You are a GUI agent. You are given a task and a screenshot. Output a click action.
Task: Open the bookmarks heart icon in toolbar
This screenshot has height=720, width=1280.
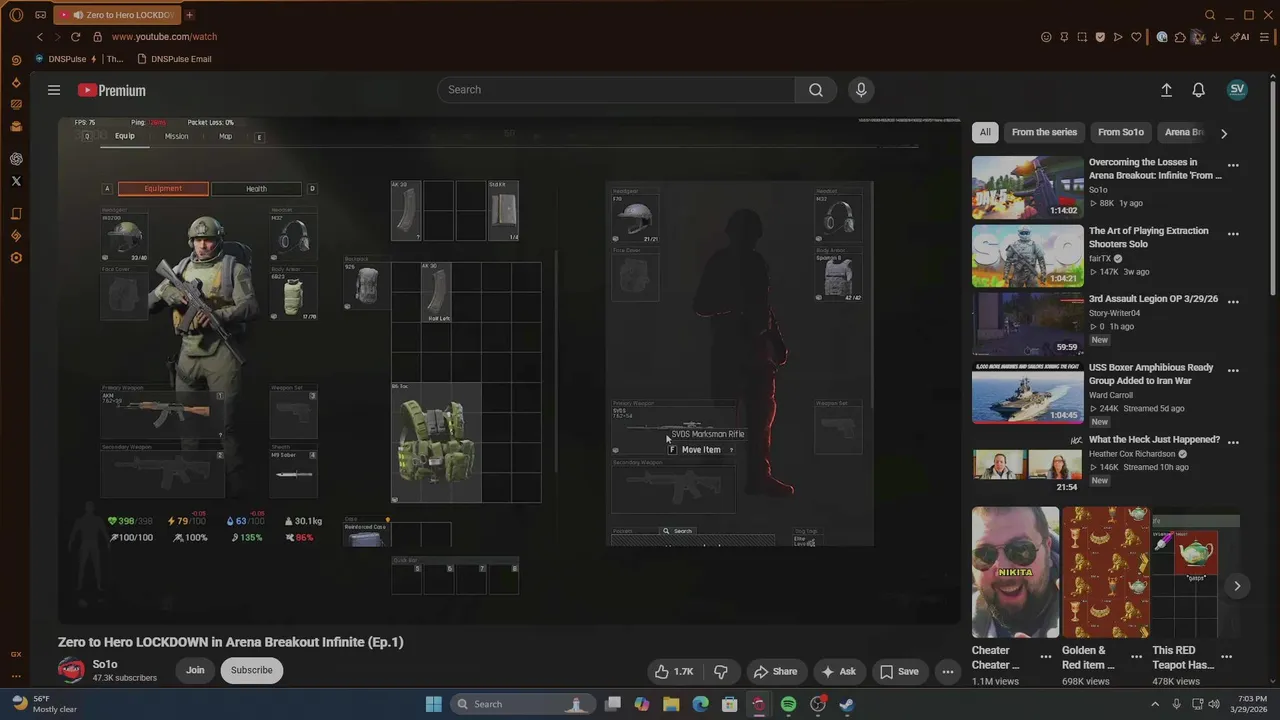point(1136,37)
